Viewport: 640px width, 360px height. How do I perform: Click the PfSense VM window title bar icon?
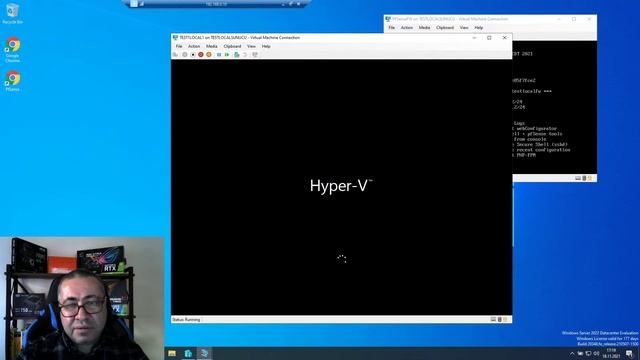(388, 19)
